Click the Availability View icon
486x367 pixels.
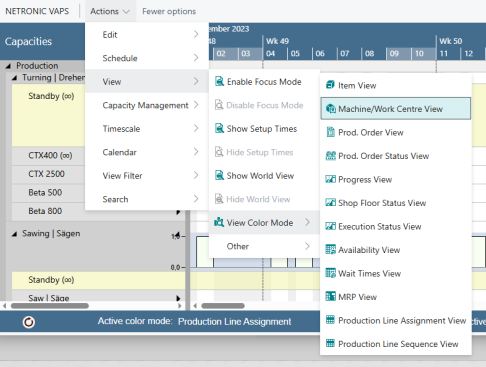tap(330, 250)
